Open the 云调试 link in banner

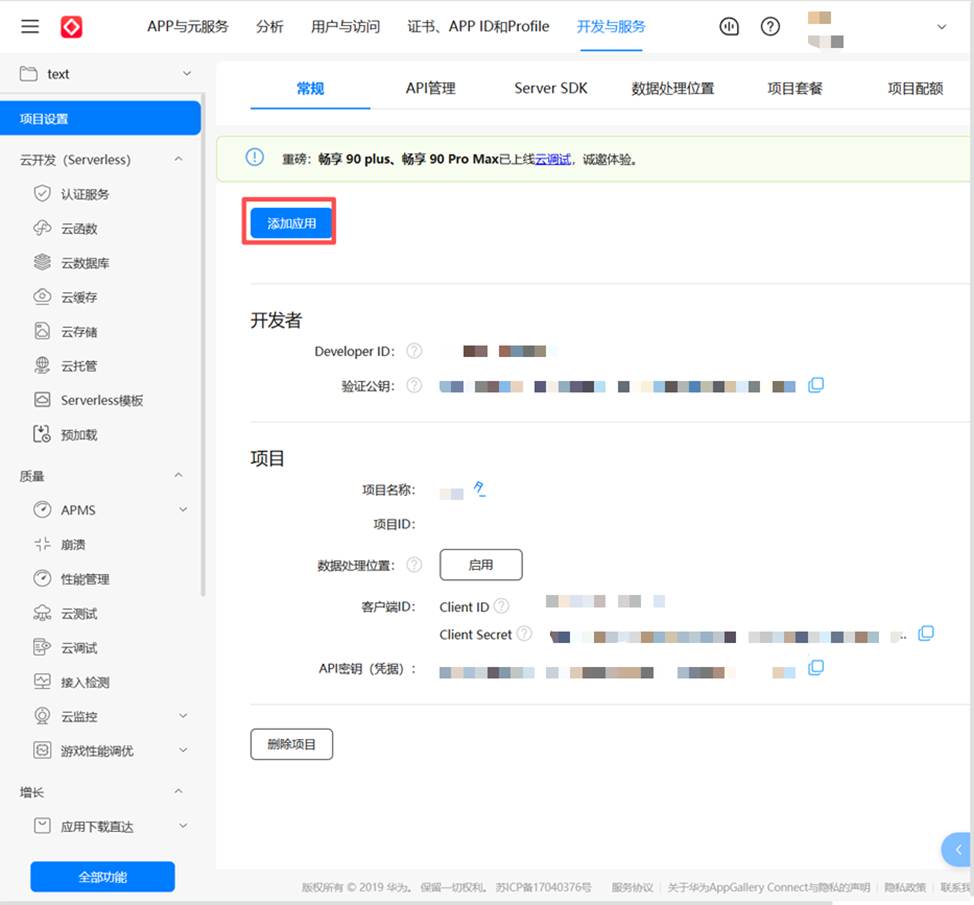click(553, 159)
